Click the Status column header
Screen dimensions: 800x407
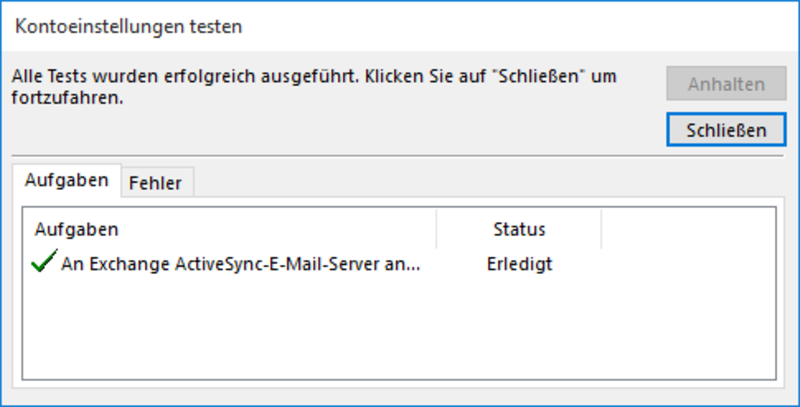click(519, 229)
